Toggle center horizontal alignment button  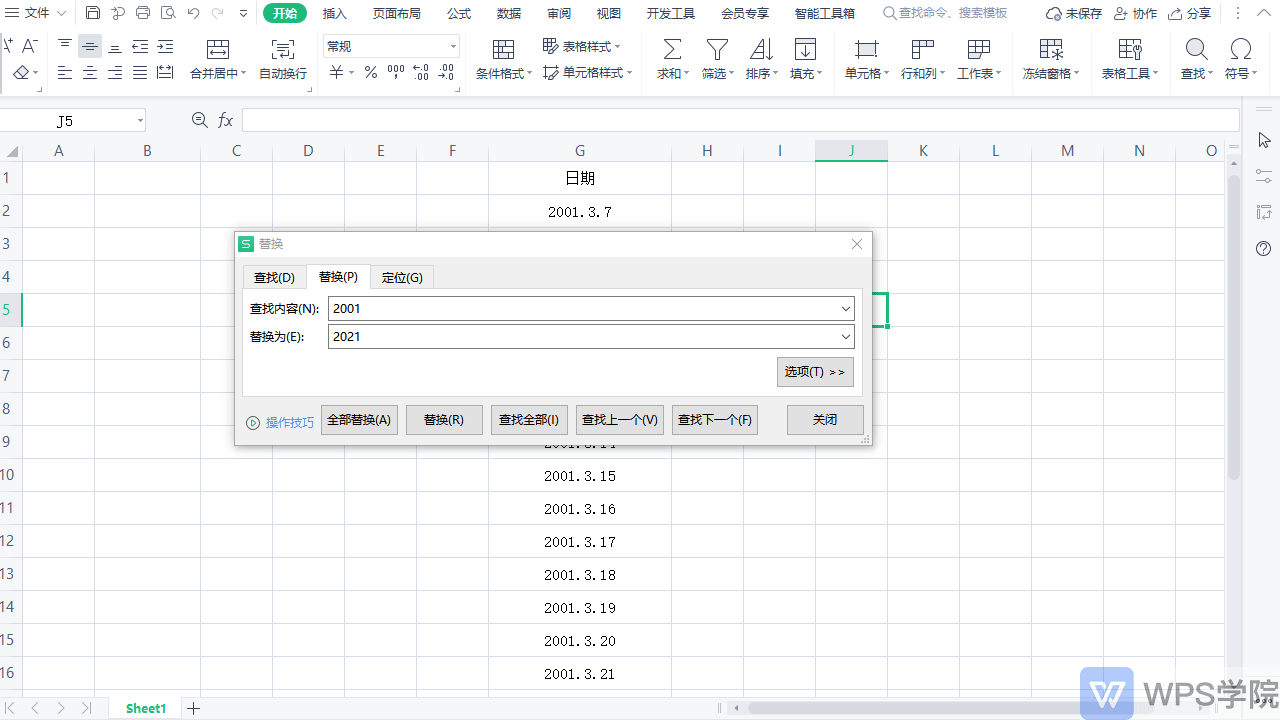pyautogui.click(x=90, y=72)
